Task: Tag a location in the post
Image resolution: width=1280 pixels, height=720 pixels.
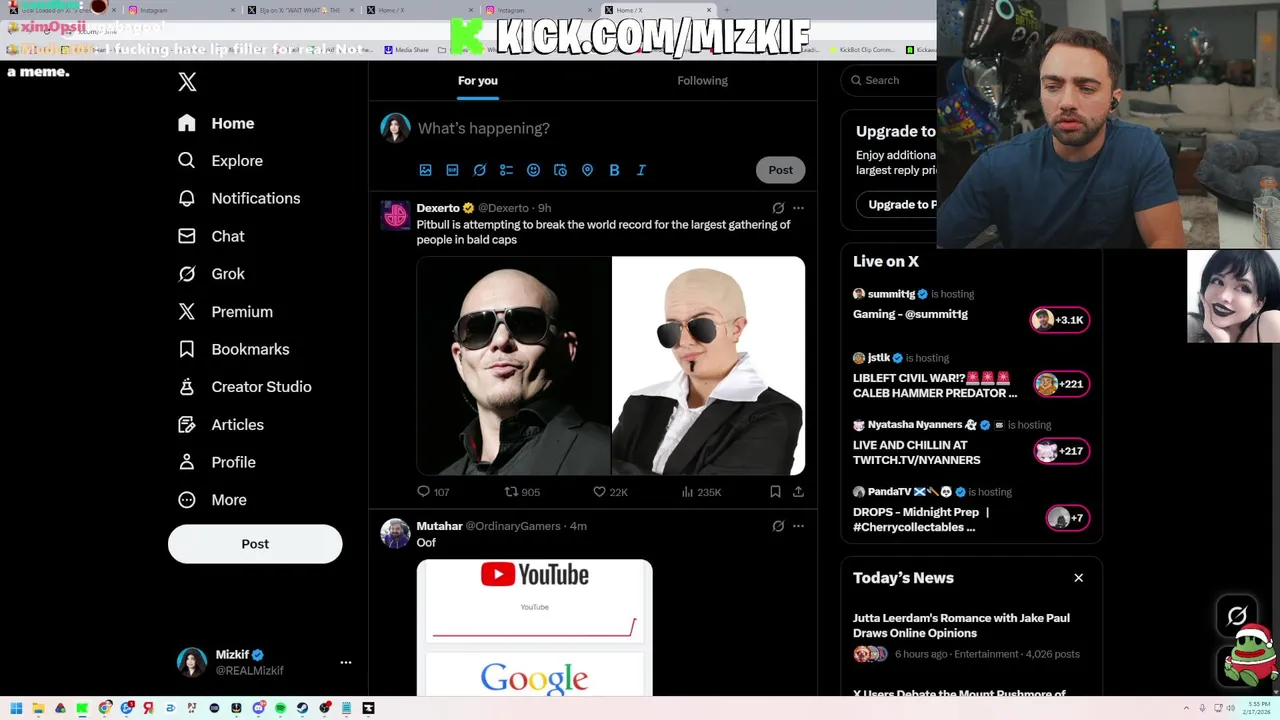Action: click(x=587, y=170)
